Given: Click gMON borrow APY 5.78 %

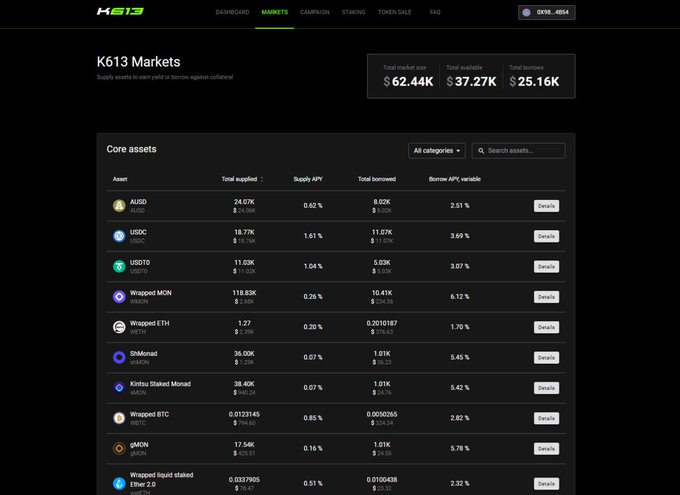Looking at the screenshot, I should pyautogui.click(x=460, y=449).
